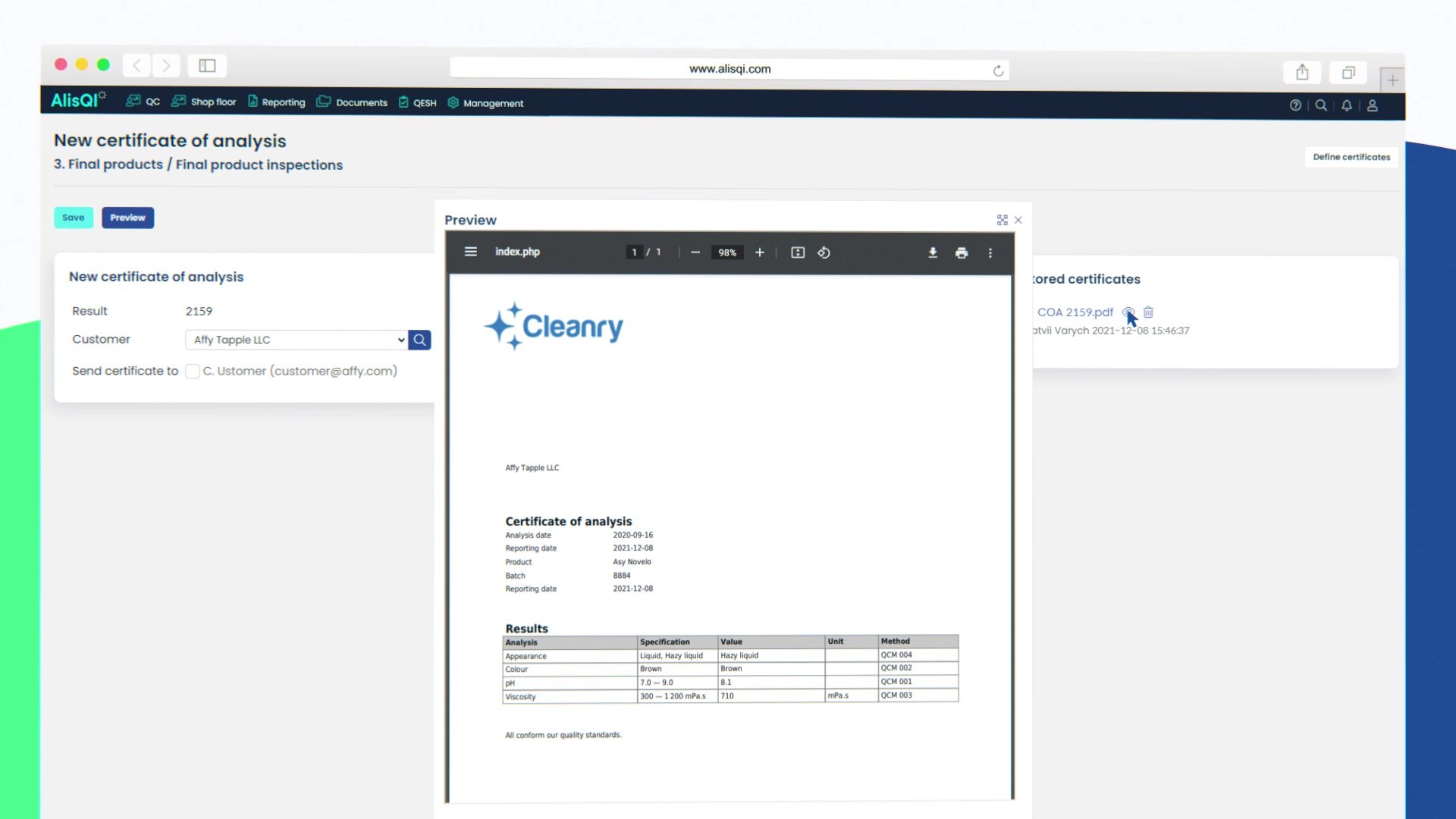Open the help question mark icon
This screenshot has width=1456, height=819.
pyautogui.click(x=1295, y=105)
